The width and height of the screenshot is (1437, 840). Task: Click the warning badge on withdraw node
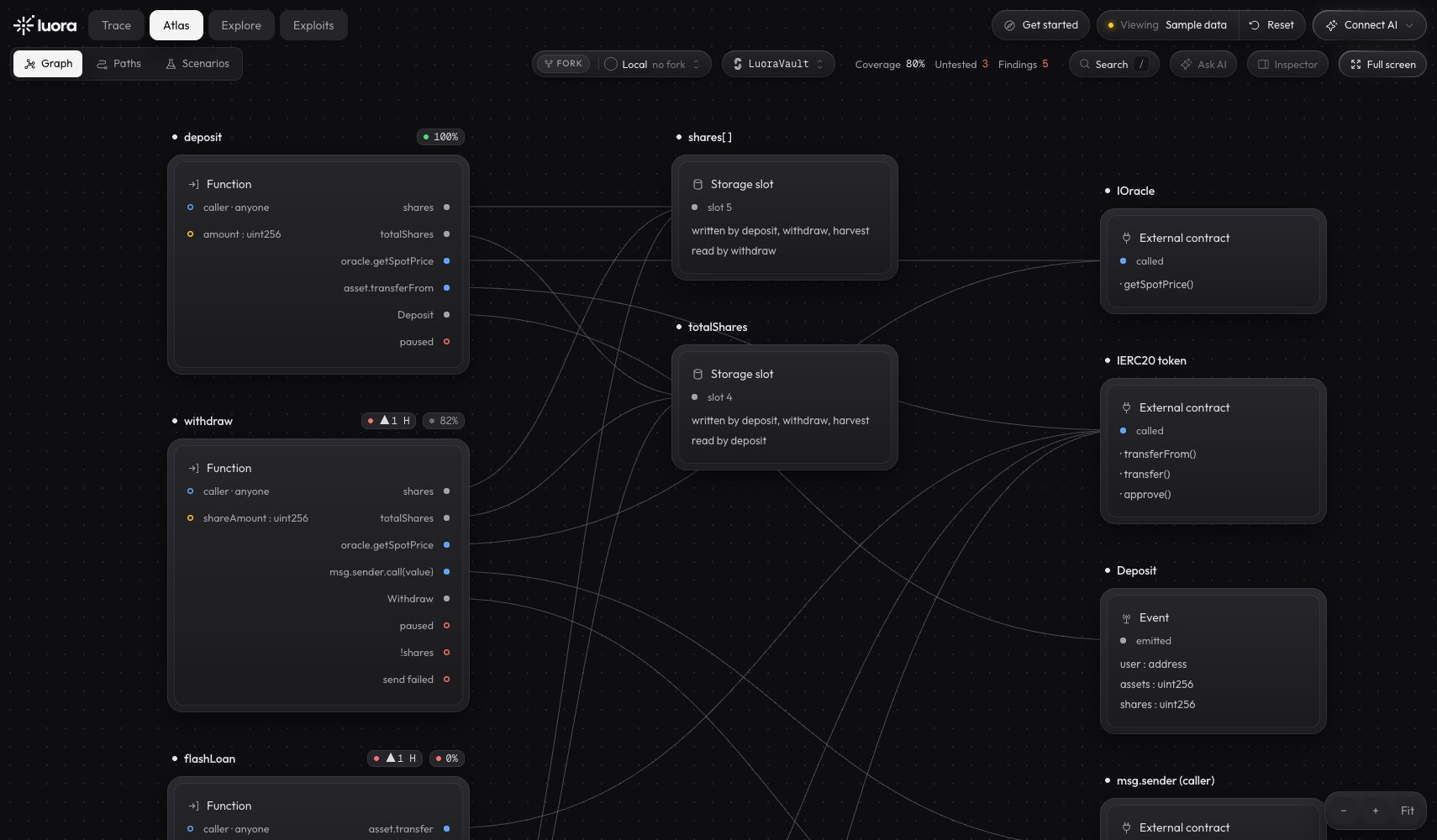coord(389,421)
